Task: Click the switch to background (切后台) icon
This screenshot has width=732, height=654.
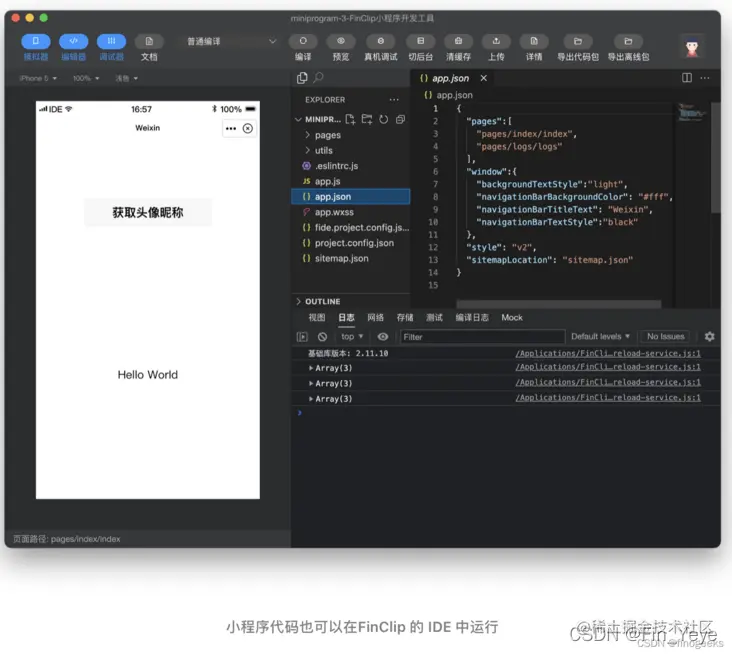Action: click(x=420, y=42)
